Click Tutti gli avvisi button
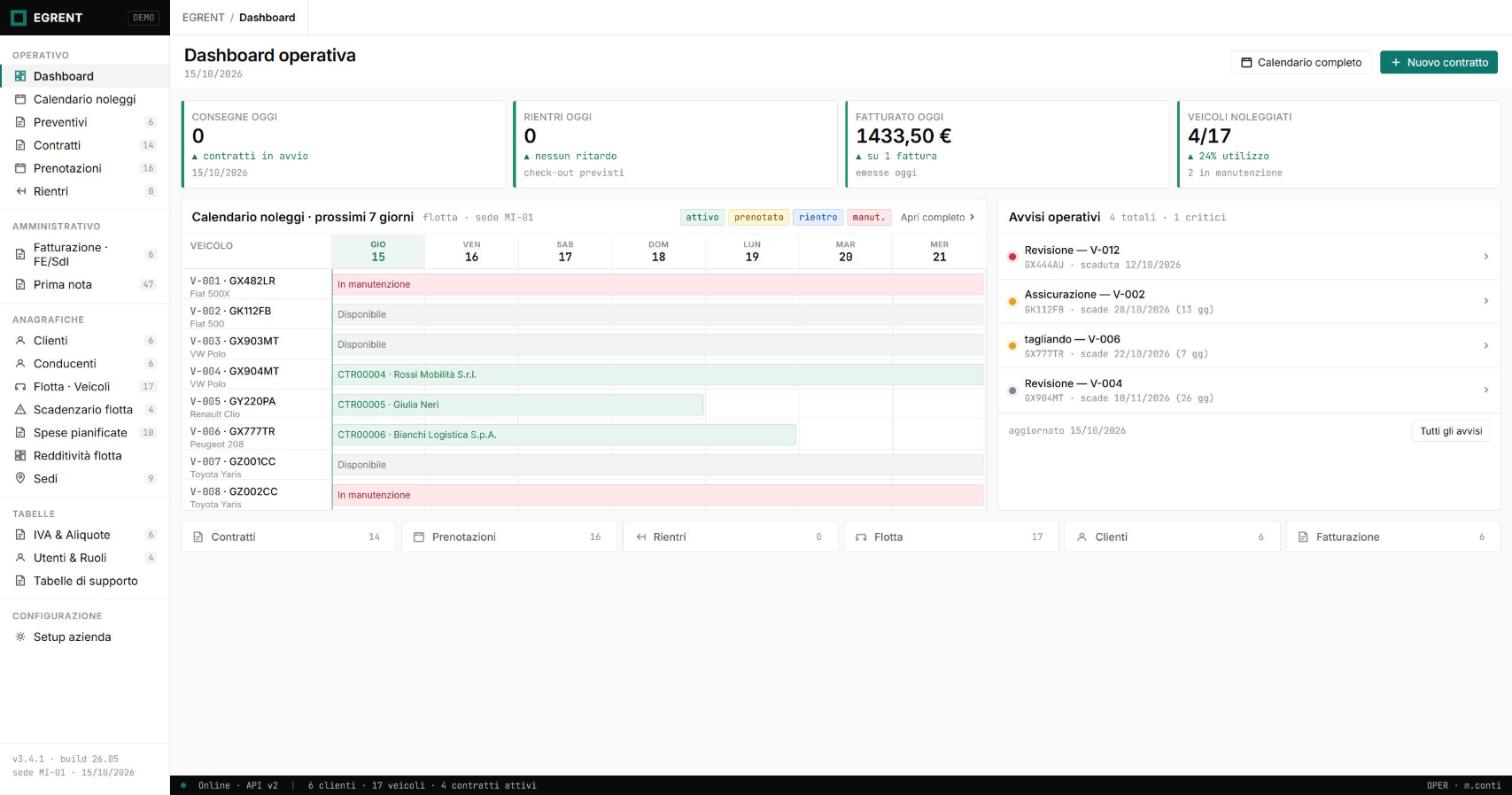1512x795 pixels. 1451,431
